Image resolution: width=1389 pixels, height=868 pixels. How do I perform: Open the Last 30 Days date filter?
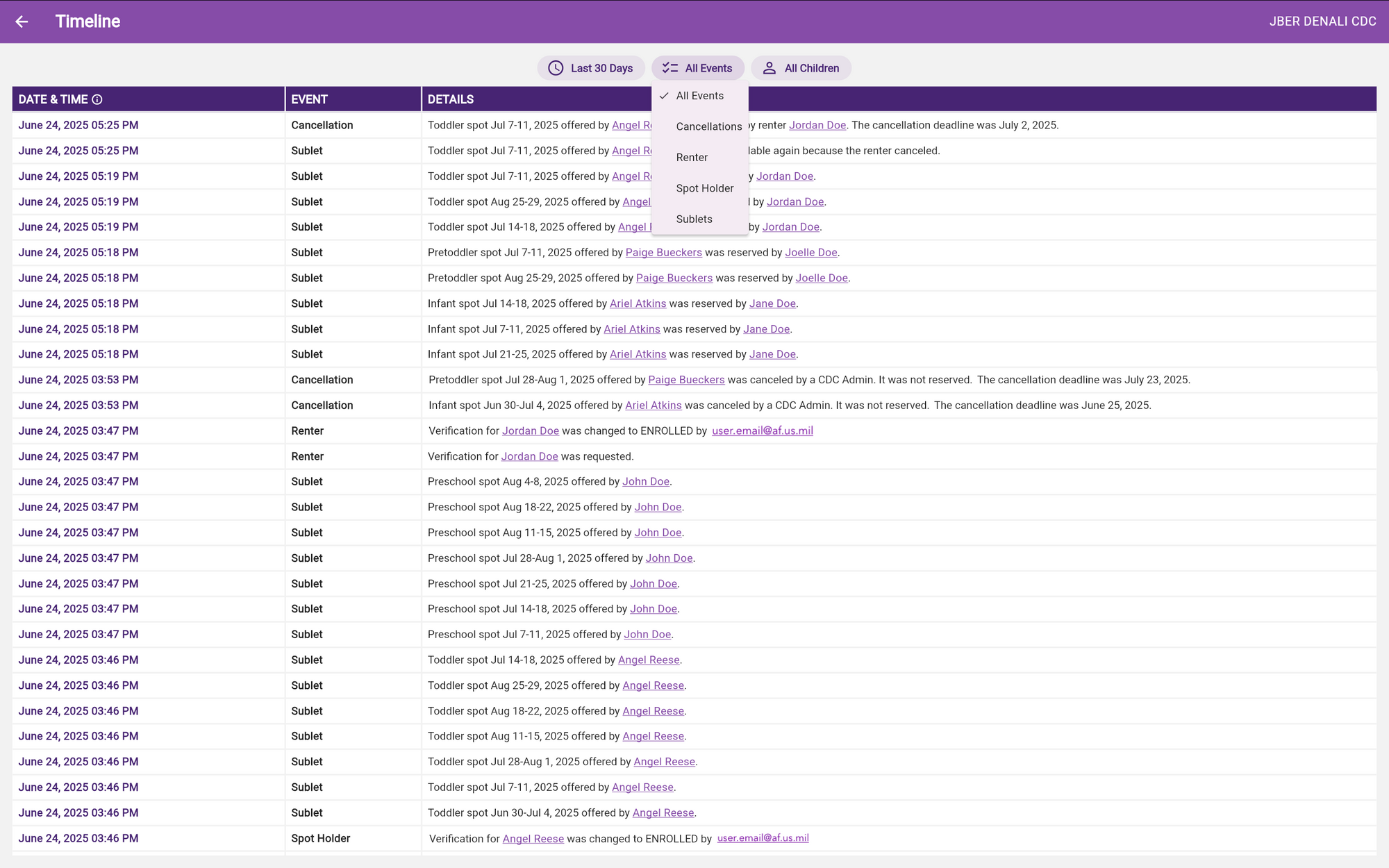tap(591, 68)
